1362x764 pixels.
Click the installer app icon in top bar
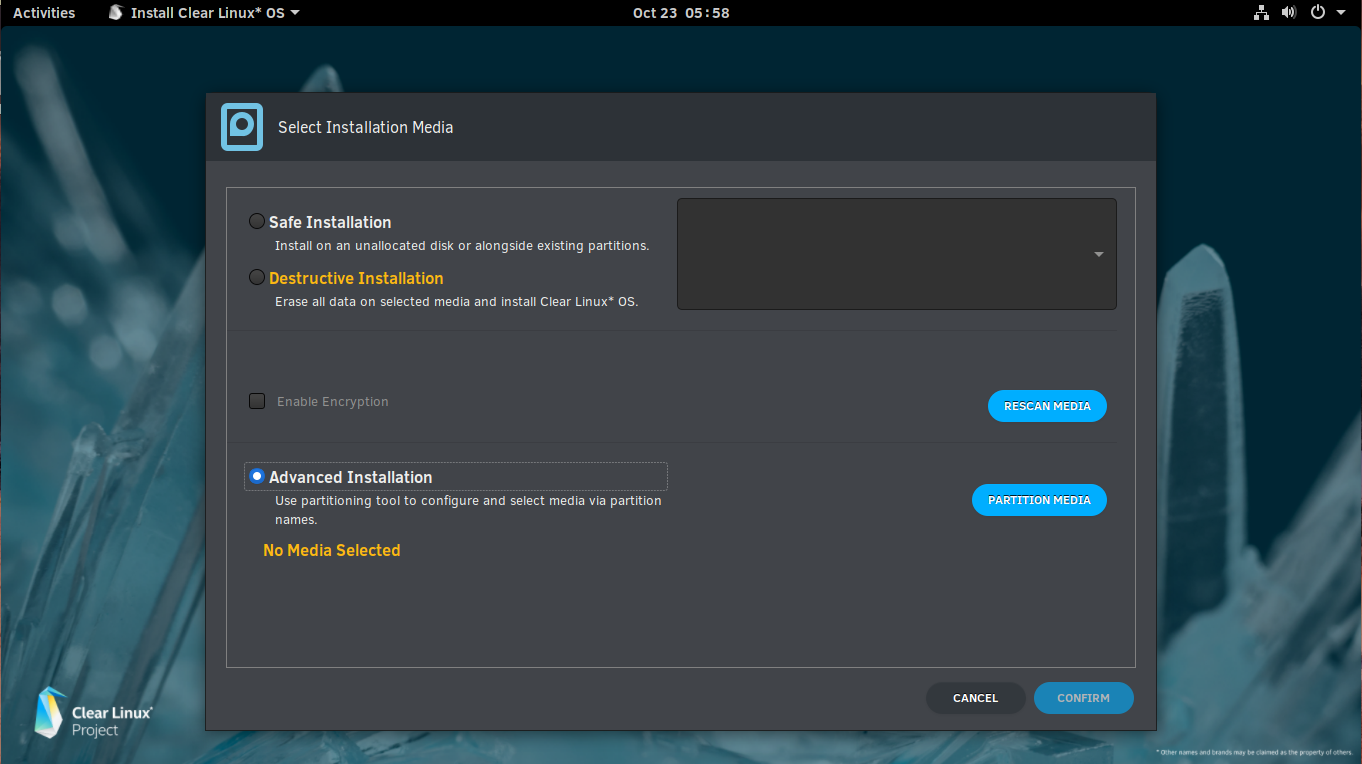[116, 13]
